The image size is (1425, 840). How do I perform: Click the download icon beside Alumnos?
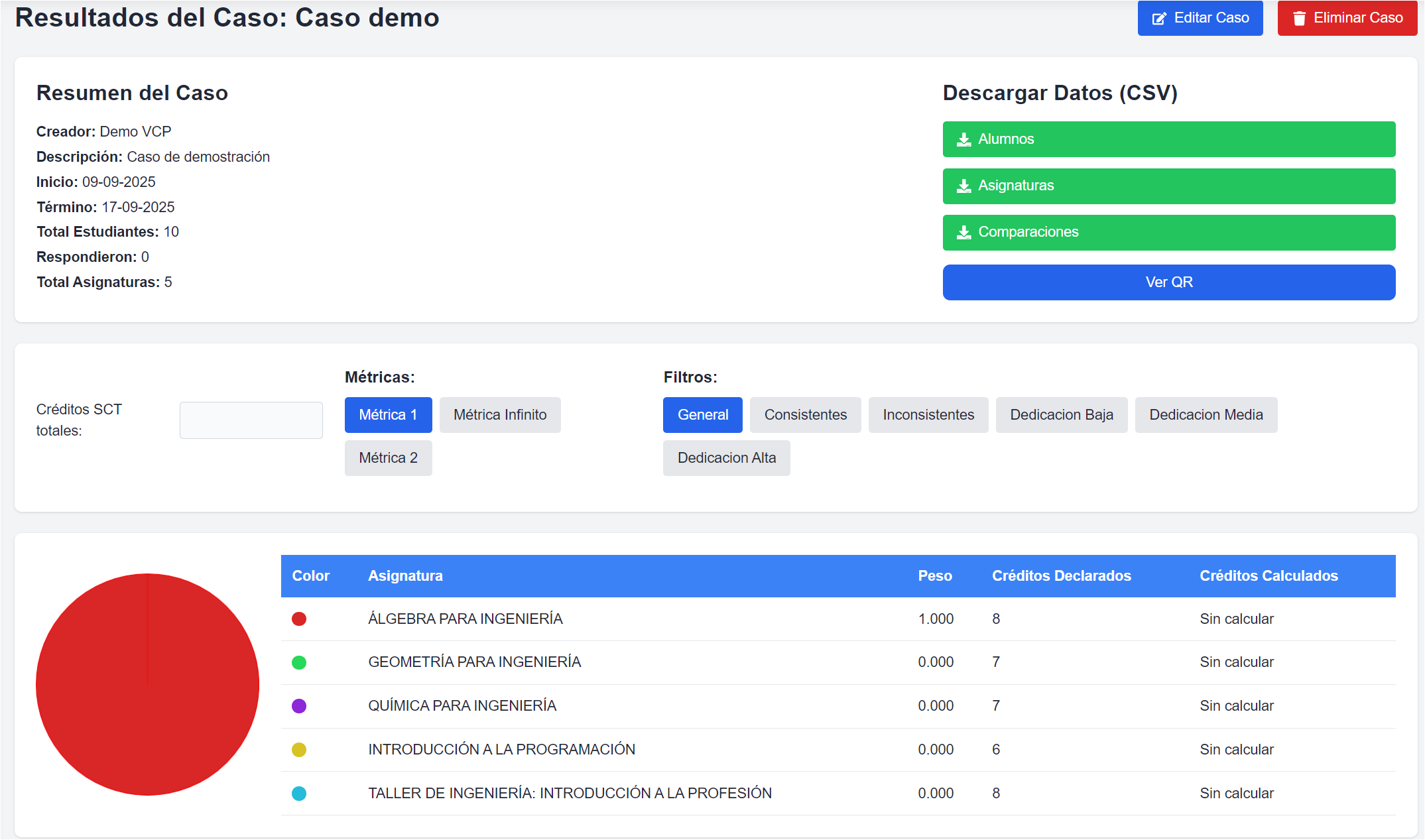(x=963, y=140)
